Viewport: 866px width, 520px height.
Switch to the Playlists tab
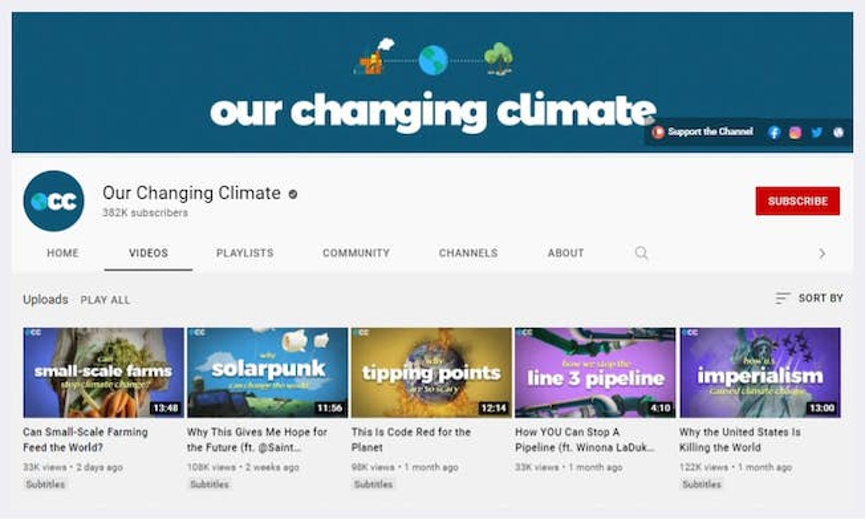pyautogui.click(x=245, y=253)
